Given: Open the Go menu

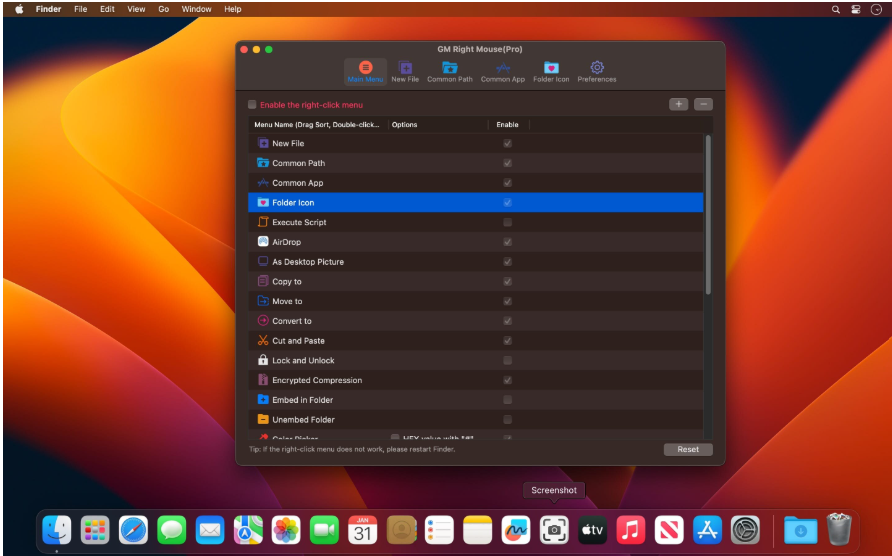Looking at the screenshot, I should 163,9.
